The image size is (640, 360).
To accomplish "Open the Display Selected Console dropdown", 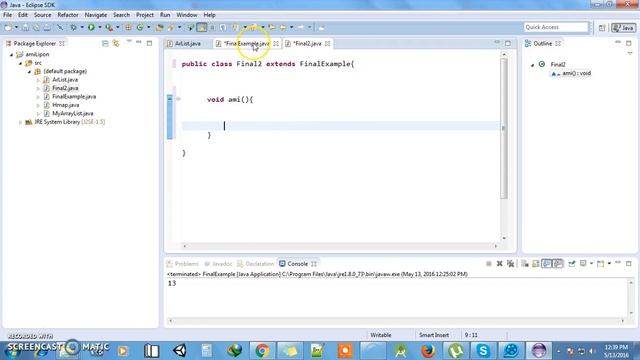I will [591, 264].
